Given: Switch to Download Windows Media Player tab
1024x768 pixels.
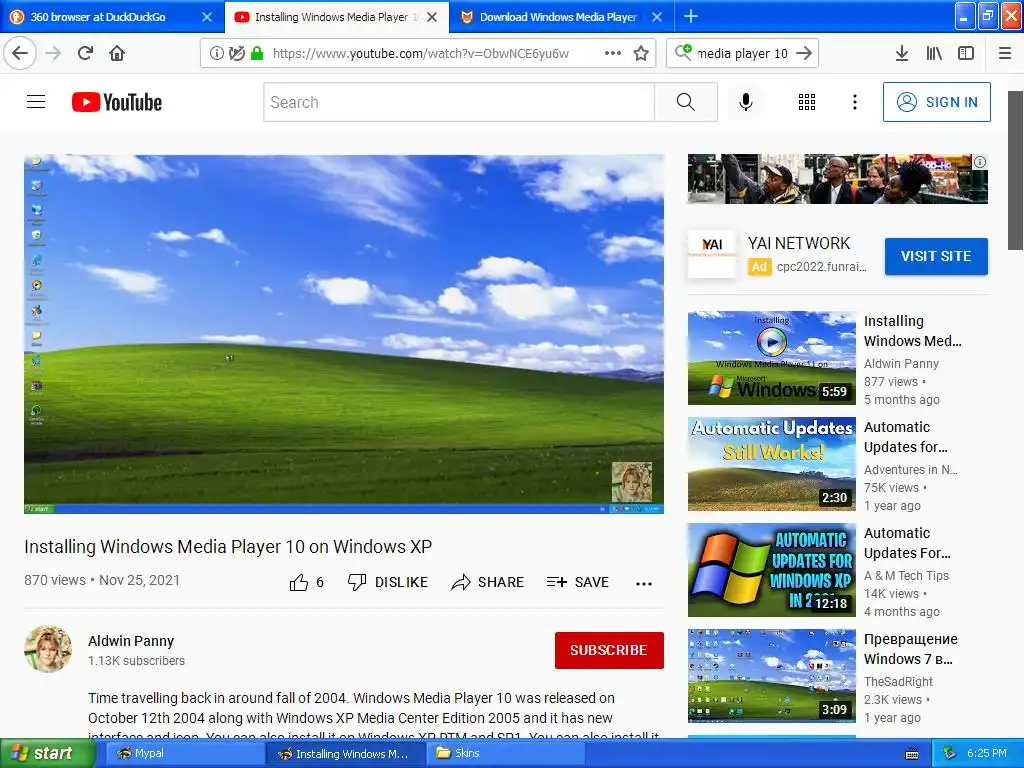Looking at the screenshot, I should click(558, 17).
